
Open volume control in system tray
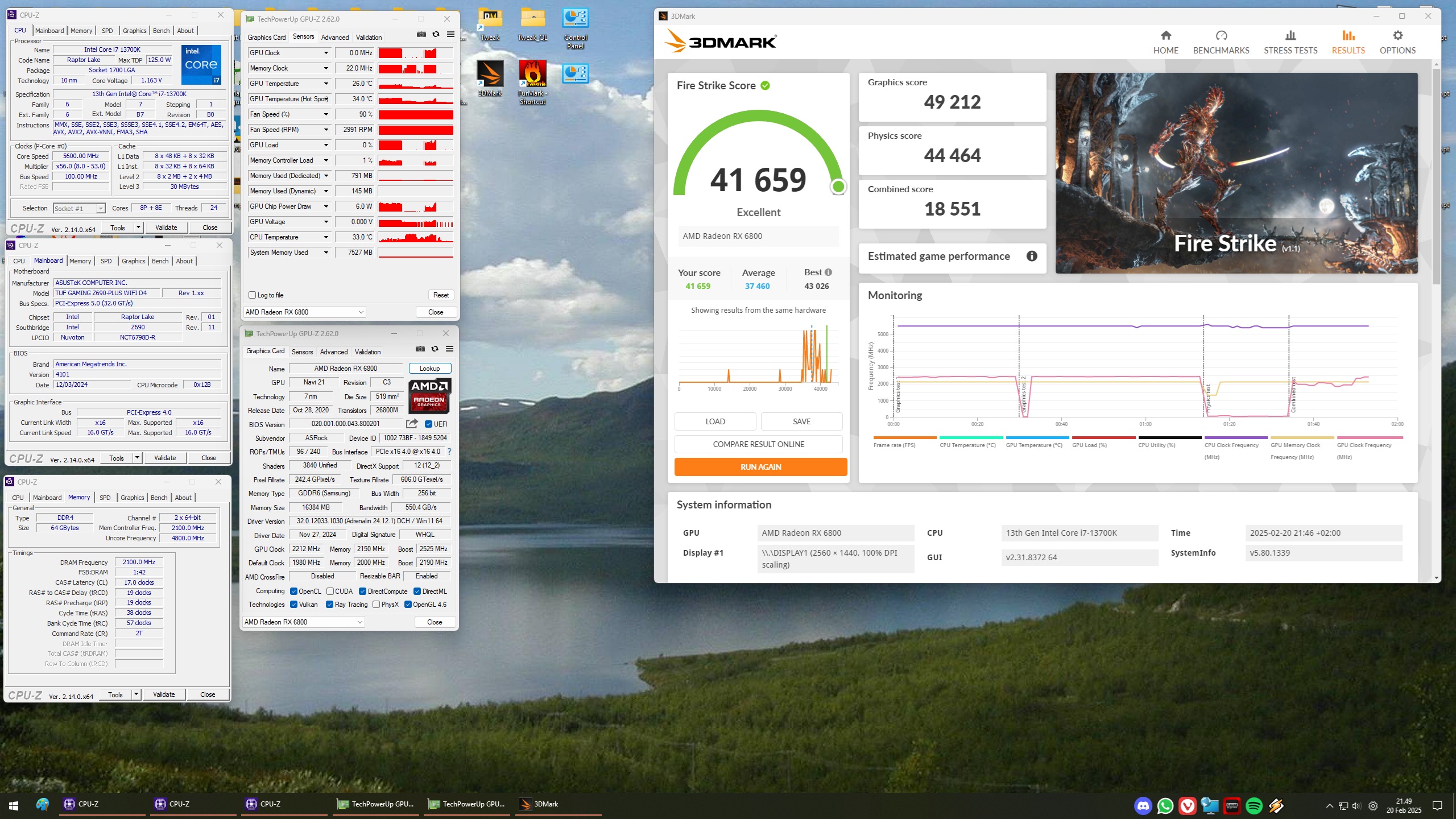pyautogui.click(x=1357, y=806)
